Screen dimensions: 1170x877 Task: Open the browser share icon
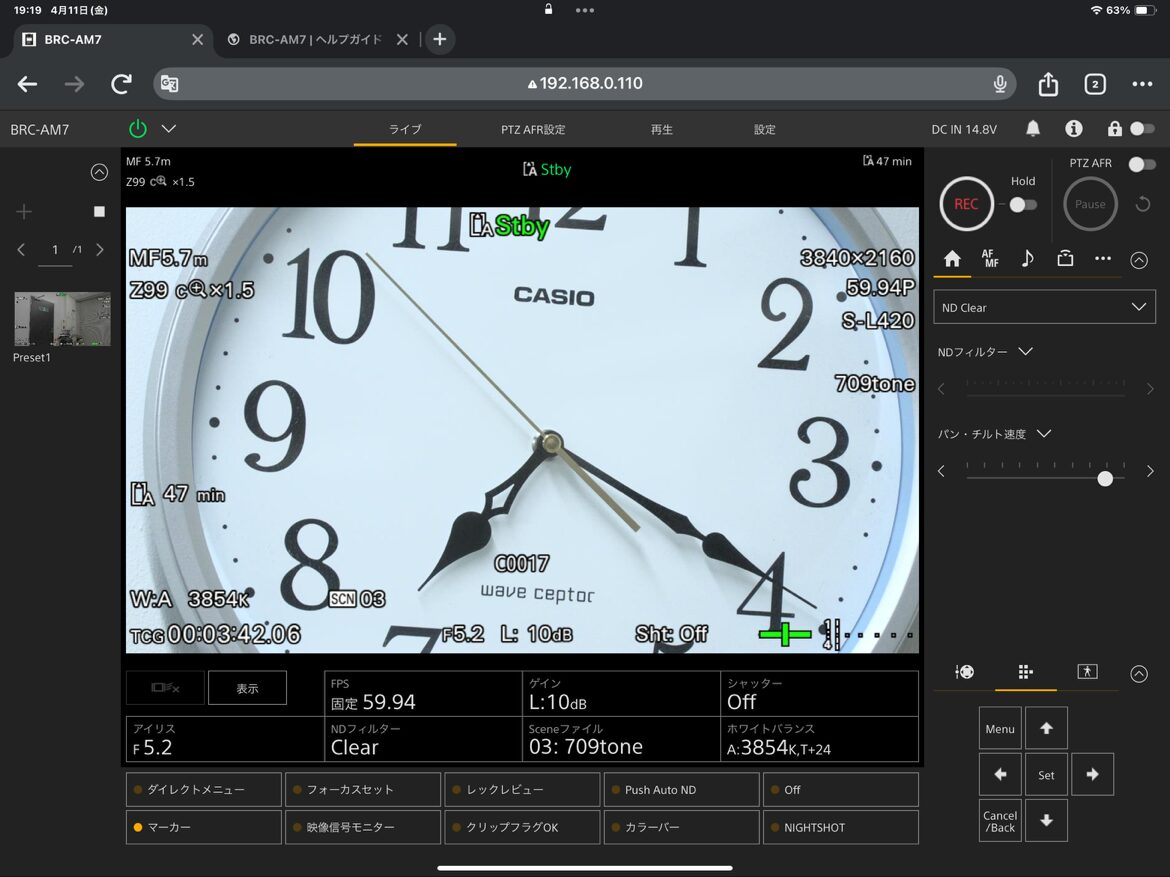1048,84
